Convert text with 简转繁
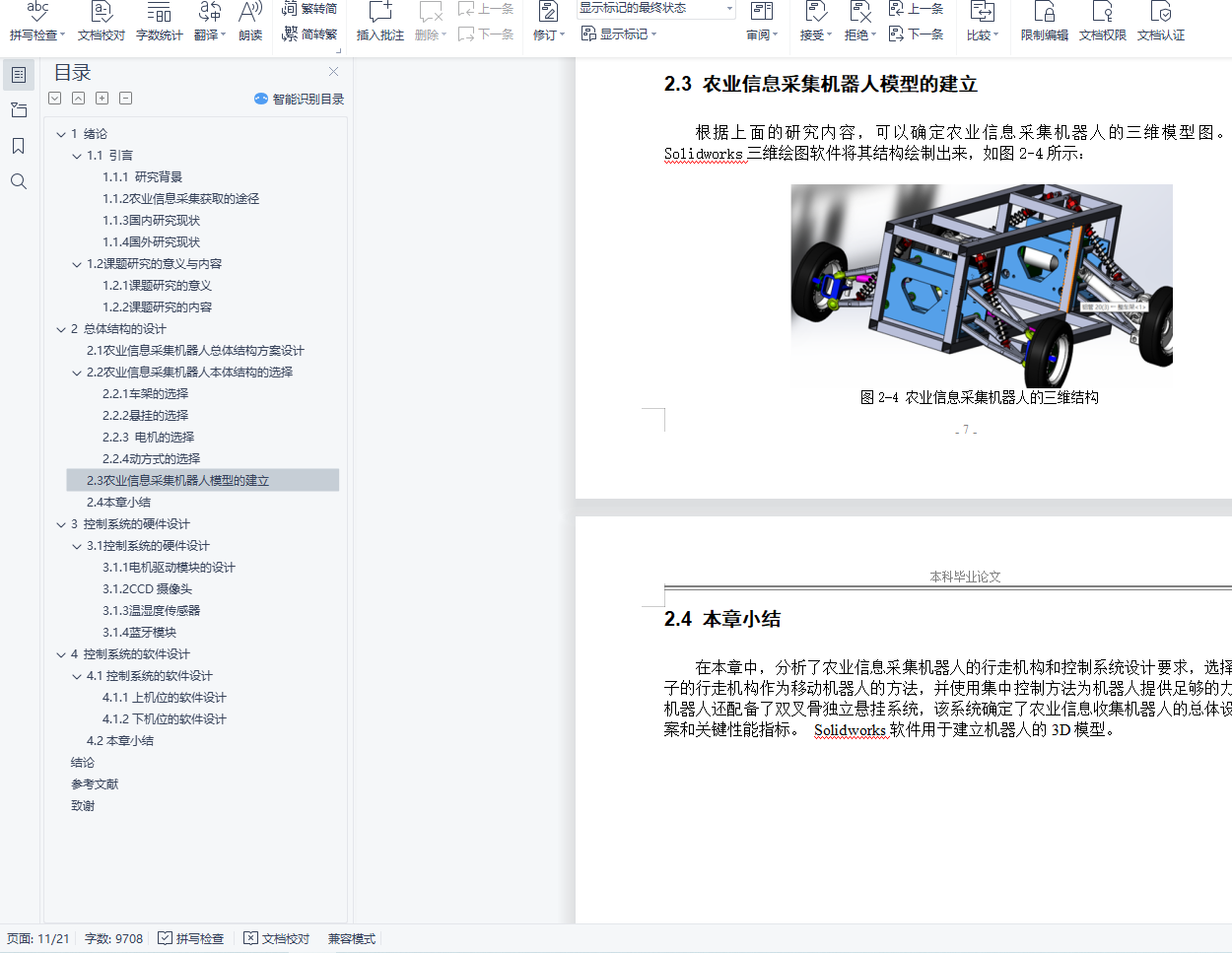 (309, 34)
